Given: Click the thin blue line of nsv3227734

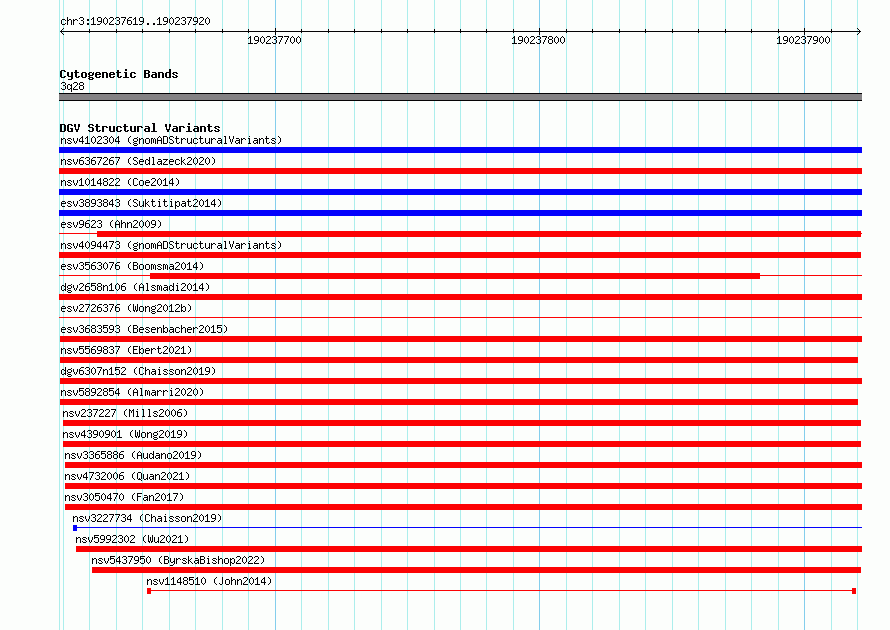Looking at the screenshot, I should pos(469,528).
